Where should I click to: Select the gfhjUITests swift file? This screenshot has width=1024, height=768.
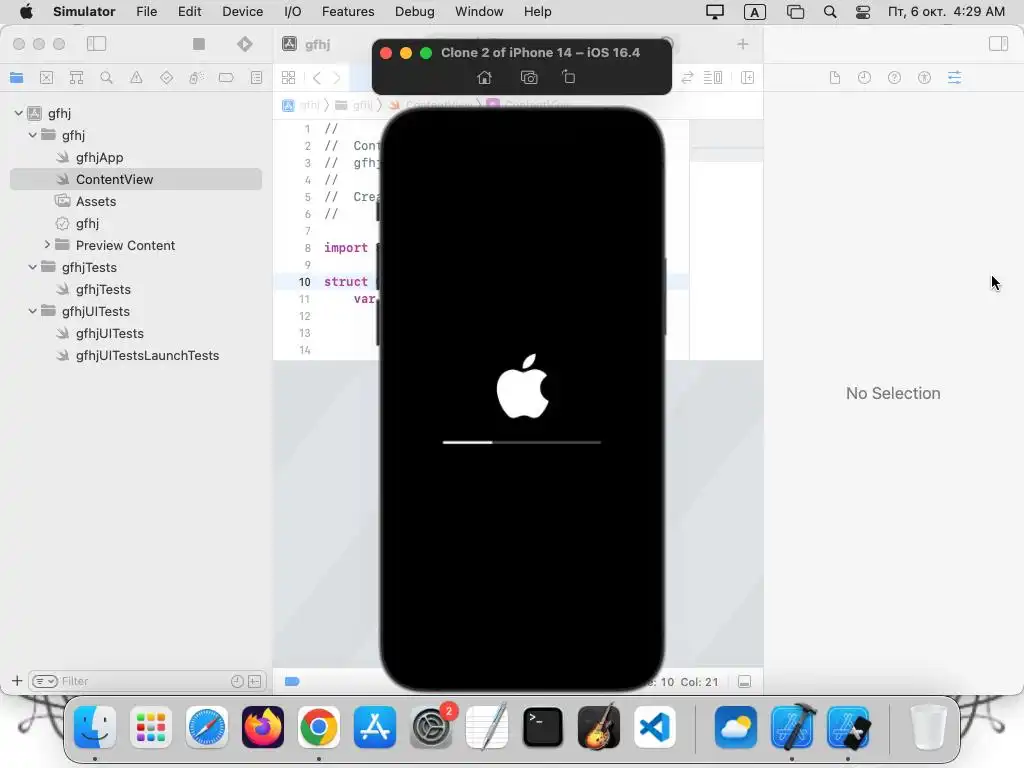[110, 333]
